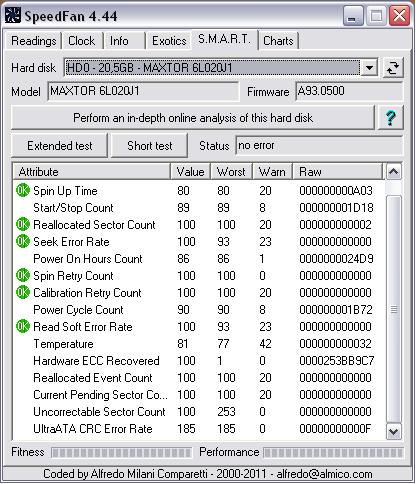Viewport: 416px width, 484px height.
Task: Click the Reallocated Sector Count attribute name
Action: click(x=94, y=225)
